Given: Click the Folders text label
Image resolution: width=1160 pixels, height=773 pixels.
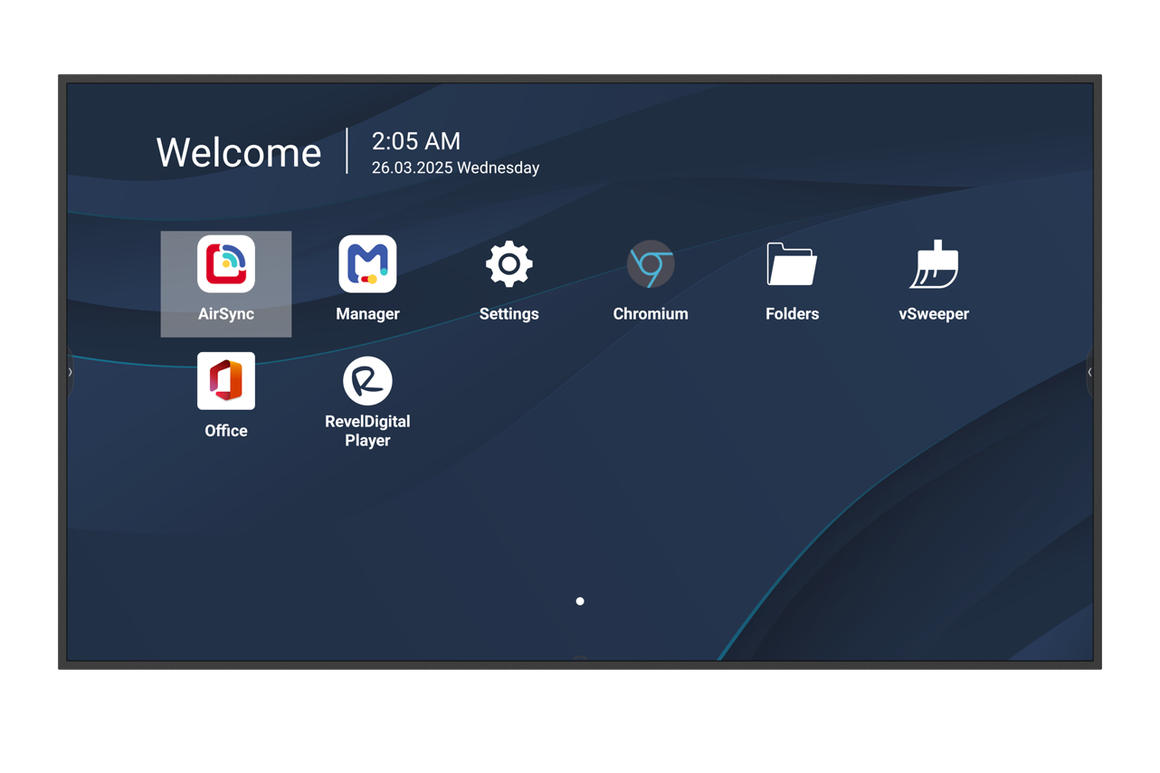Looking at the screenshot, I should (x=792, y=314).
